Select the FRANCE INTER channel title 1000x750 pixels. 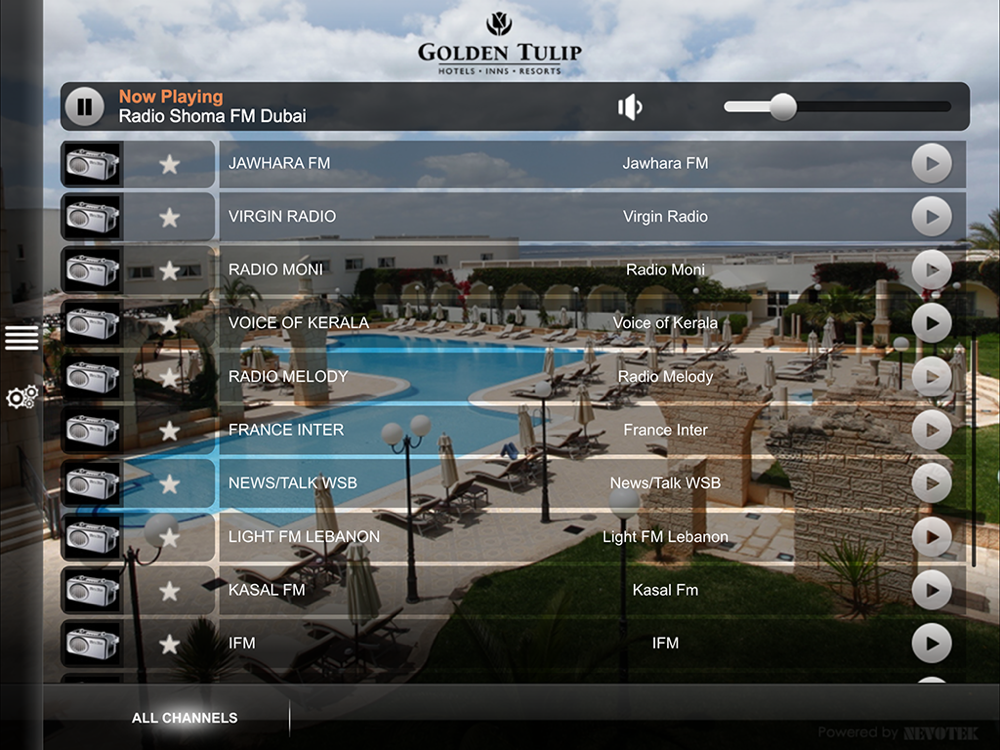286,430
